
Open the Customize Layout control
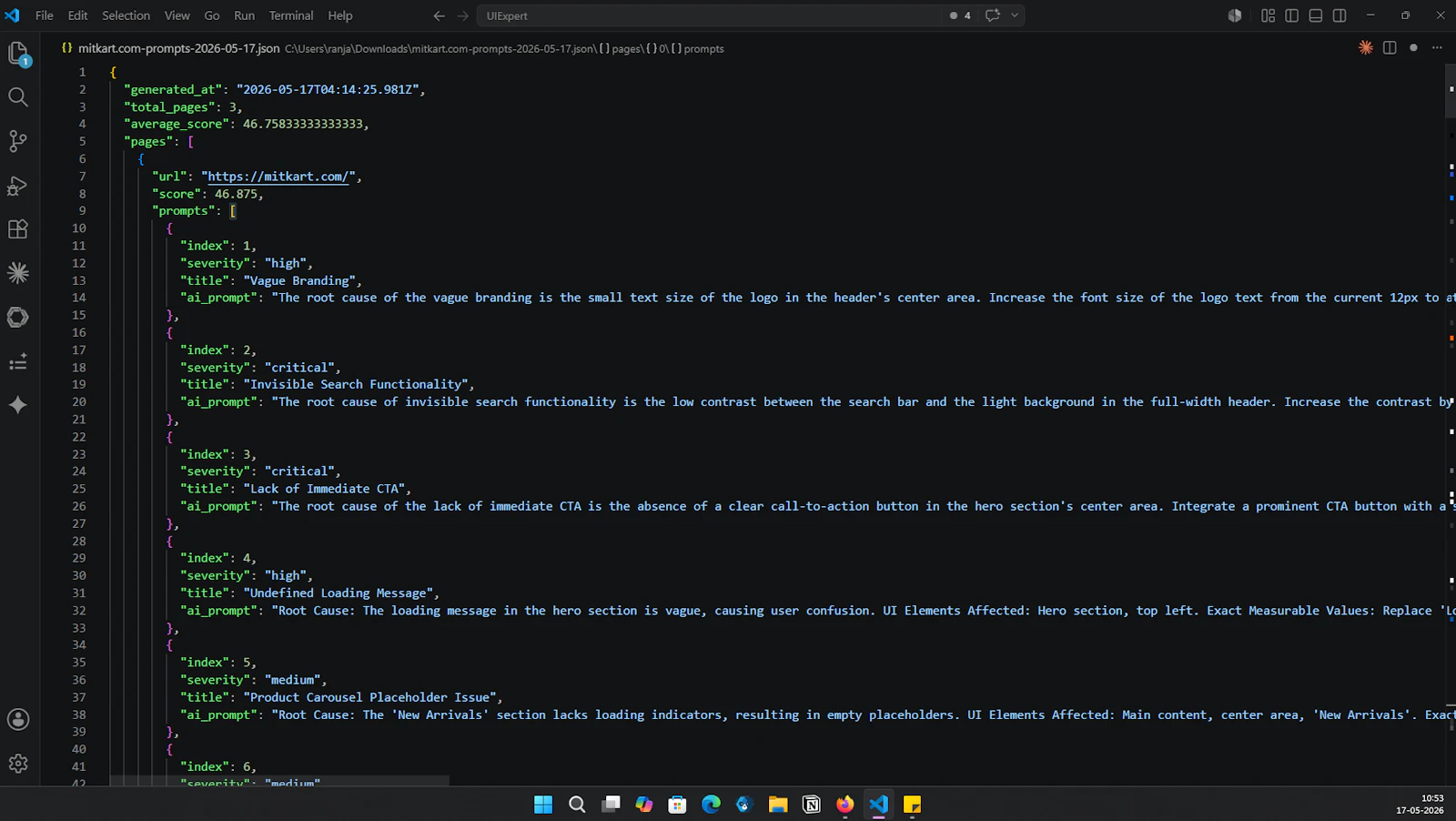click(x=1269, y=15)
